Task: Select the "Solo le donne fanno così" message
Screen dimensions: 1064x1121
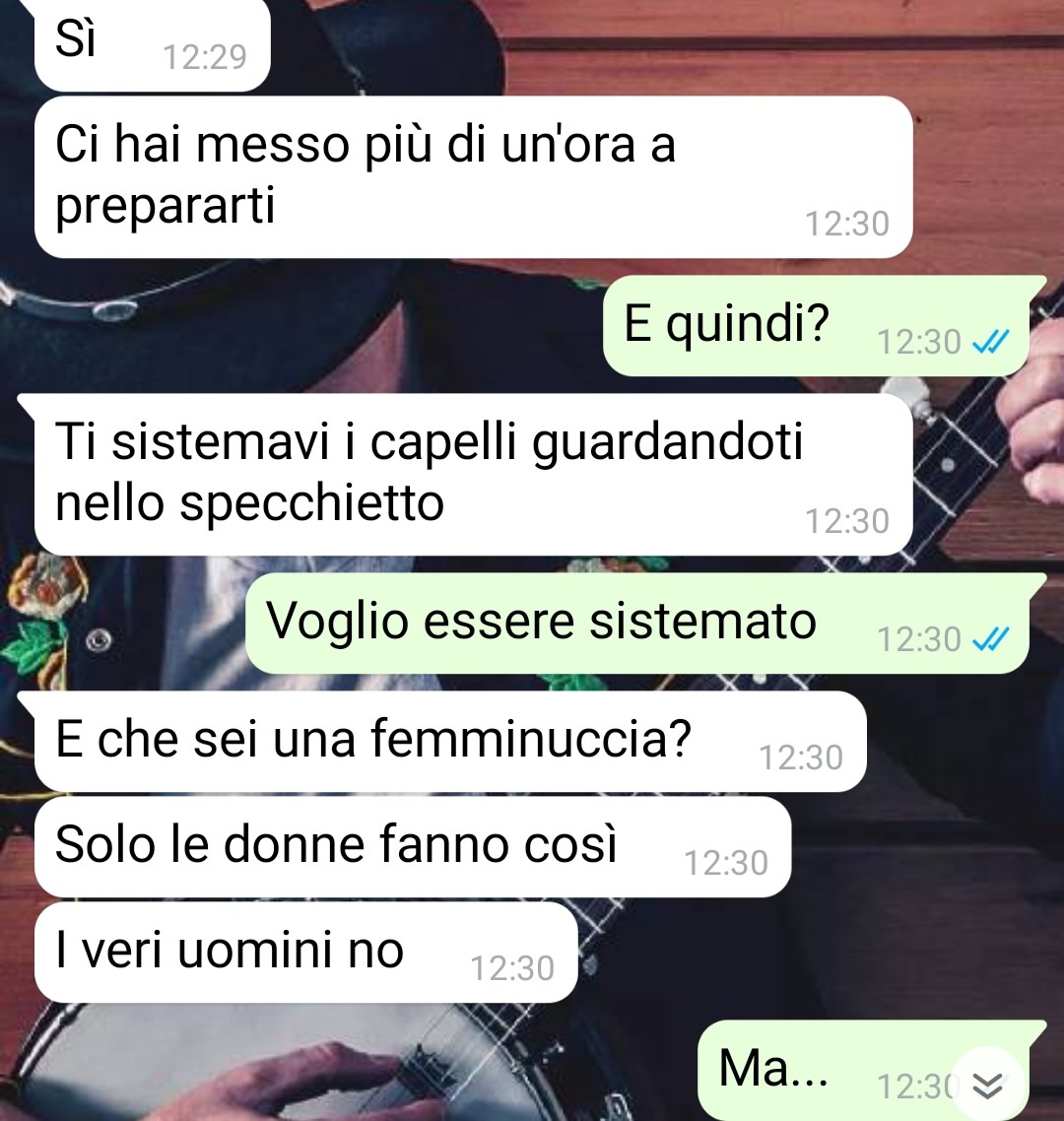Action: (x=413, y=846)
